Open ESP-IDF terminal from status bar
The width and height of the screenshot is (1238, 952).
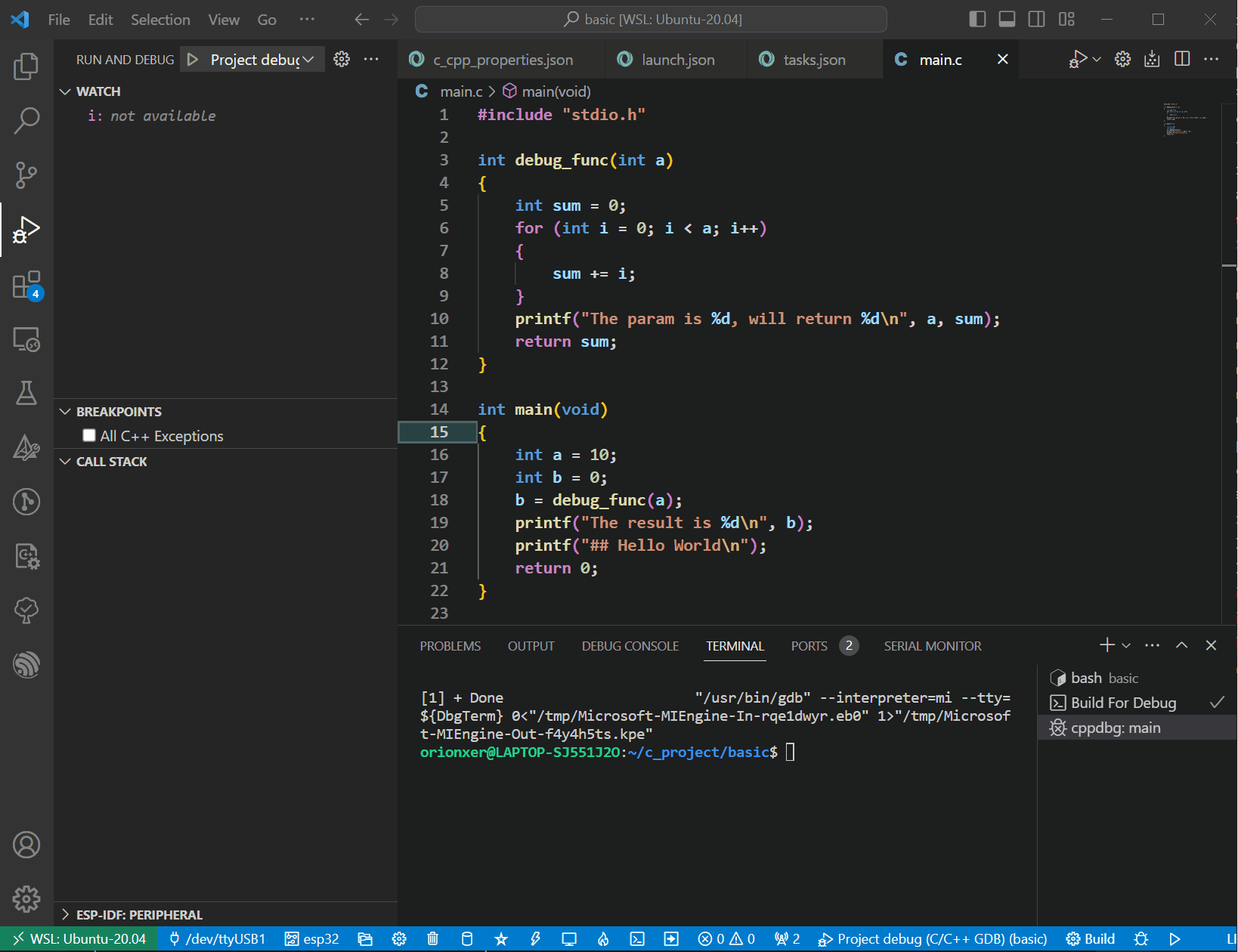click(x=637, y=939)
